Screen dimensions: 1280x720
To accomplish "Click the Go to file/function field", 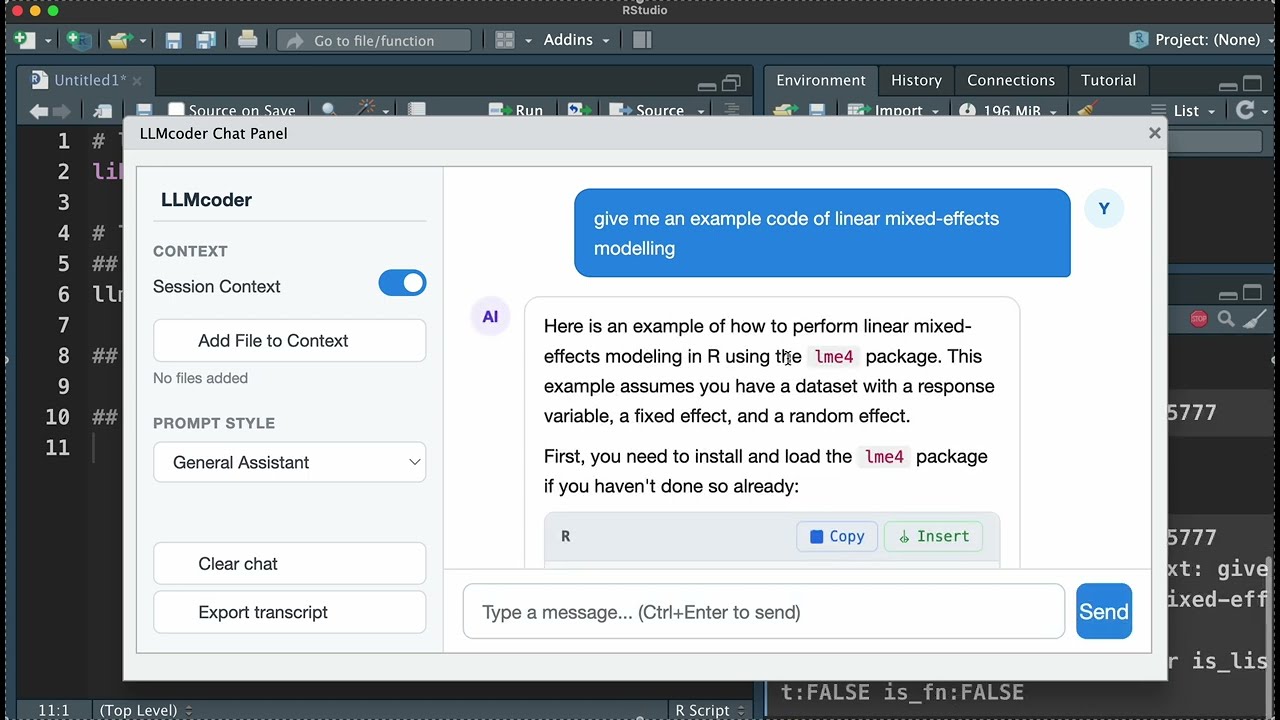I will pyautogui.click(x=374, y=40).
